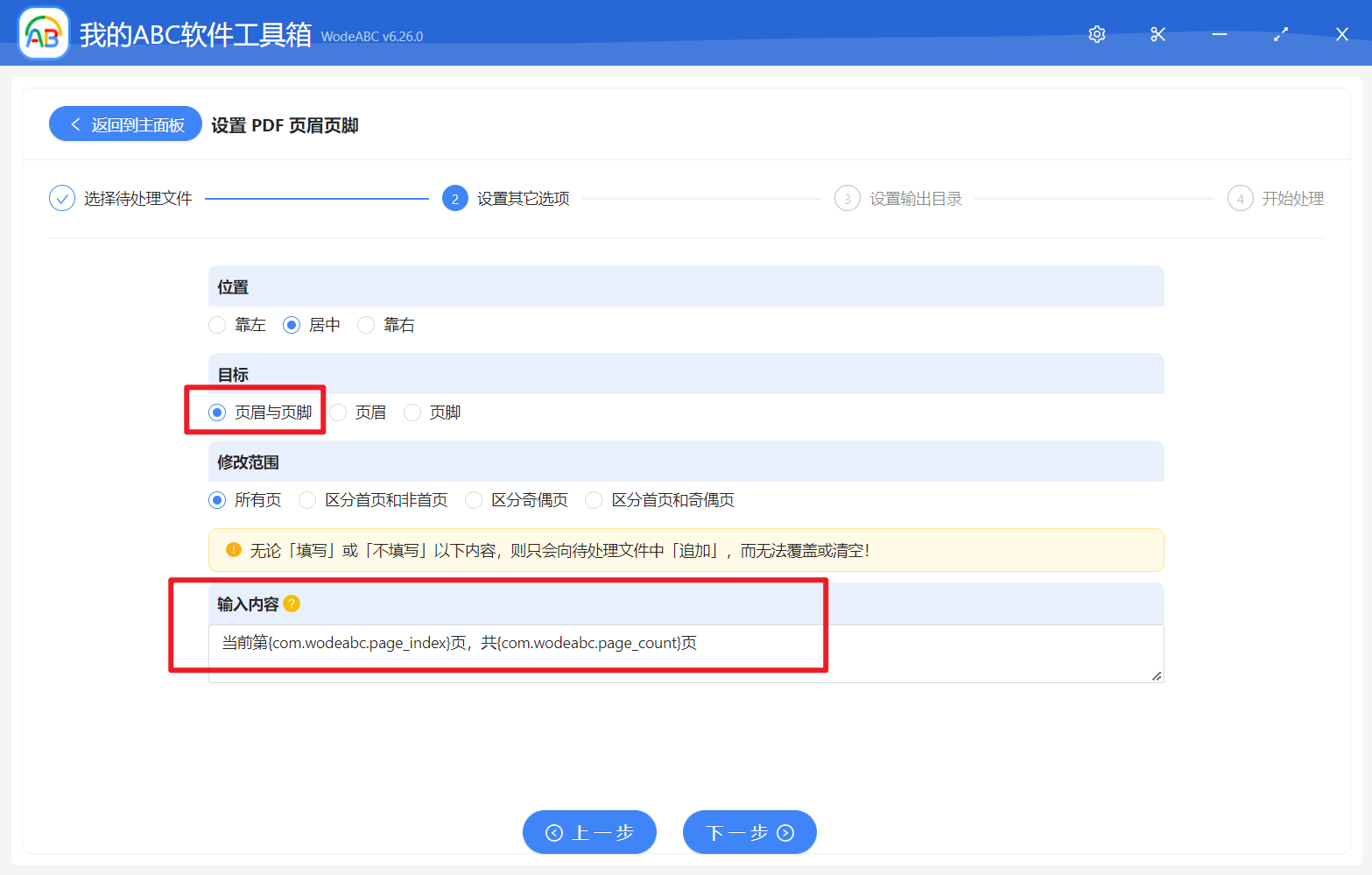
Task: Enable 区分首页和非首页 modification range
Action: tap(307, 499)
